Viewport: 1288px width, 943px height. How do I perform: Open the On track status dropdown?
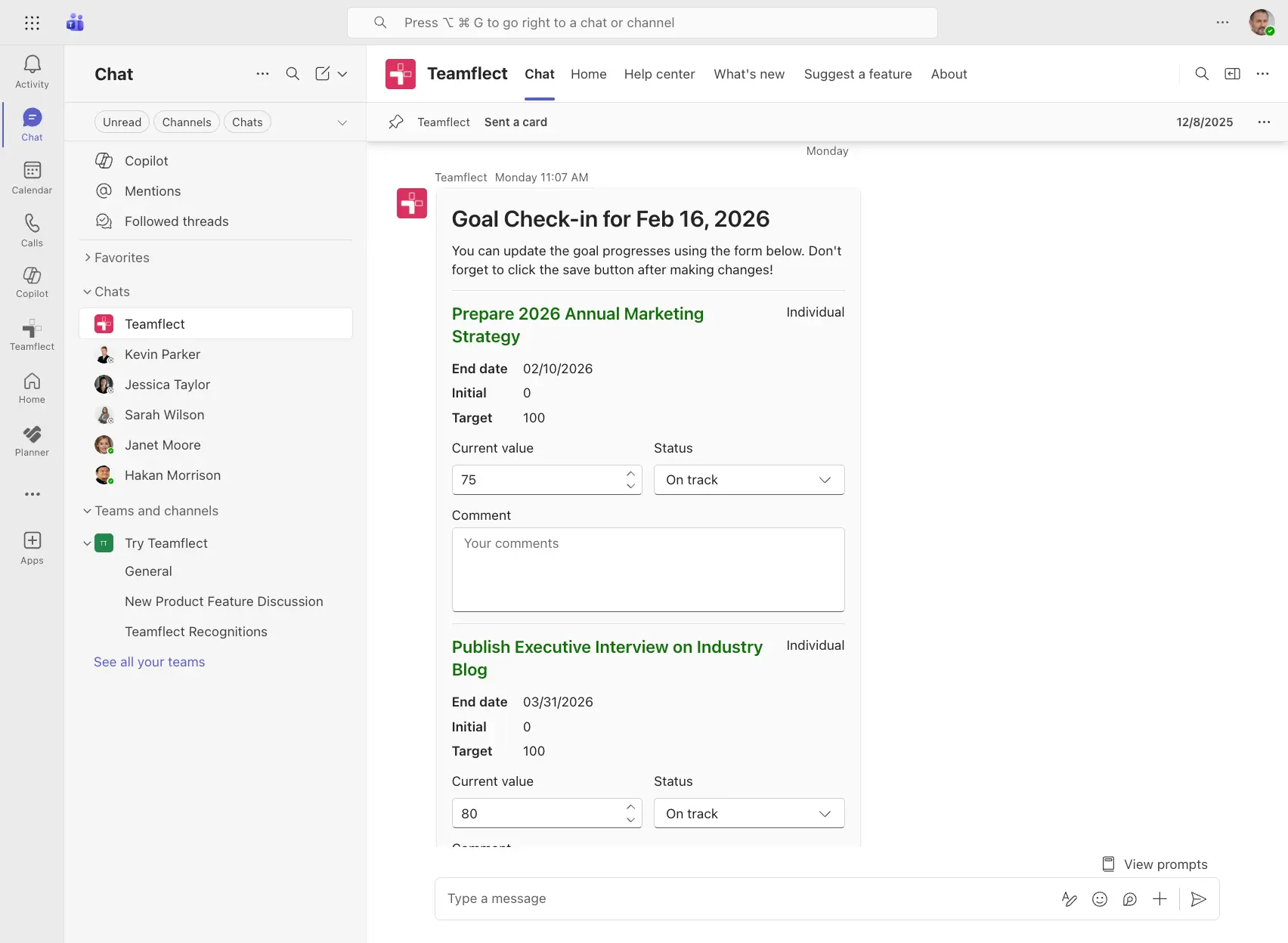748,480
